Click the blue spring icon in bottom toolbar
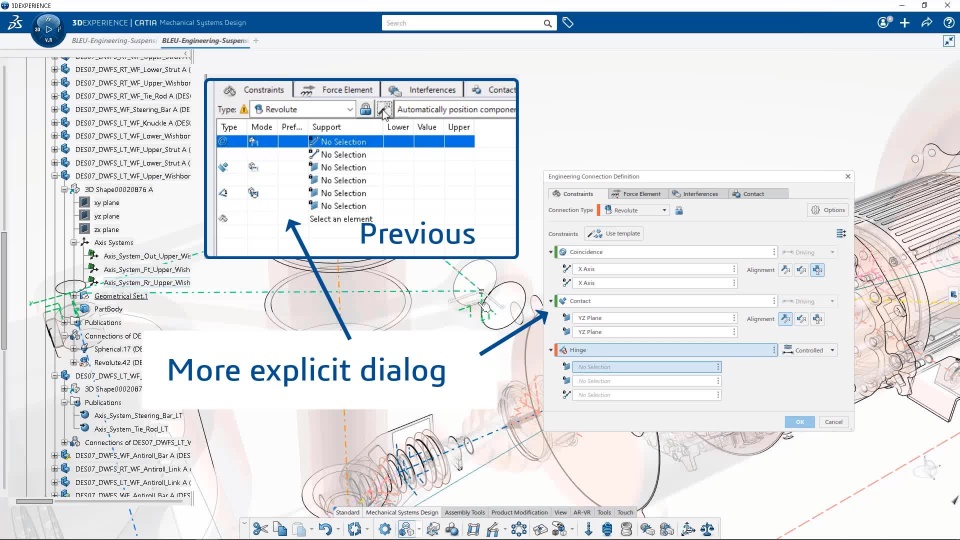 [x=607, y=529]
